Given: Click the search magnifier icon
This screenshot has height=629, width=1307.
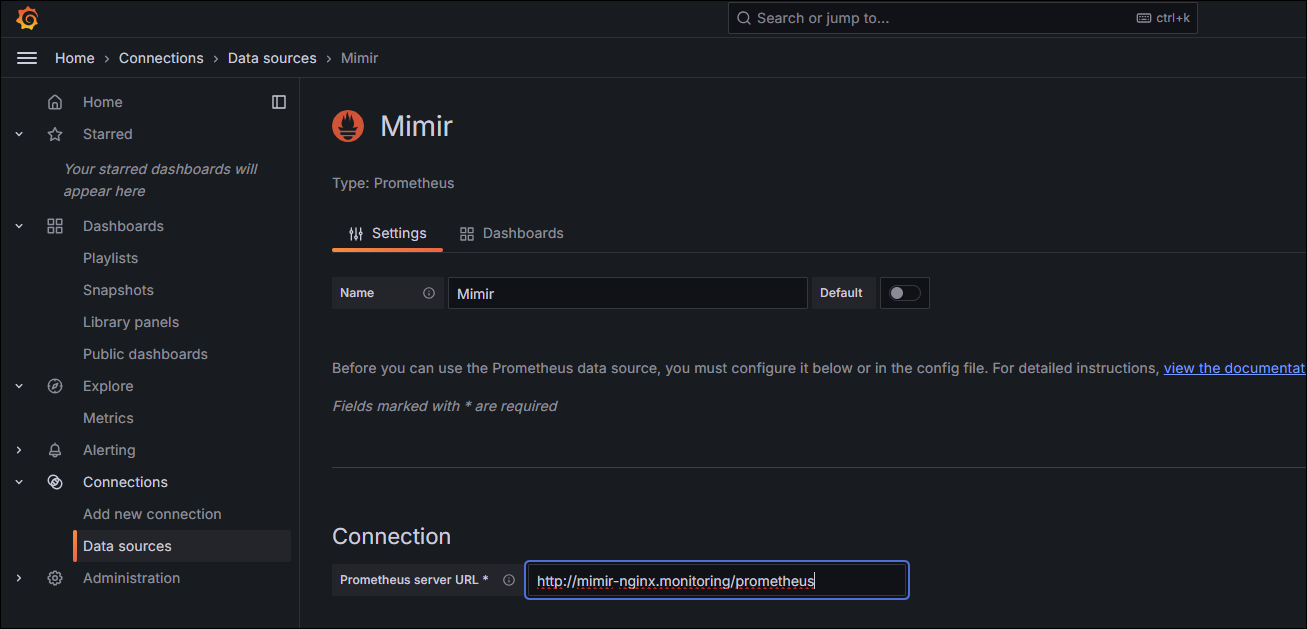Looking at the screenshot, I should 744,18.
